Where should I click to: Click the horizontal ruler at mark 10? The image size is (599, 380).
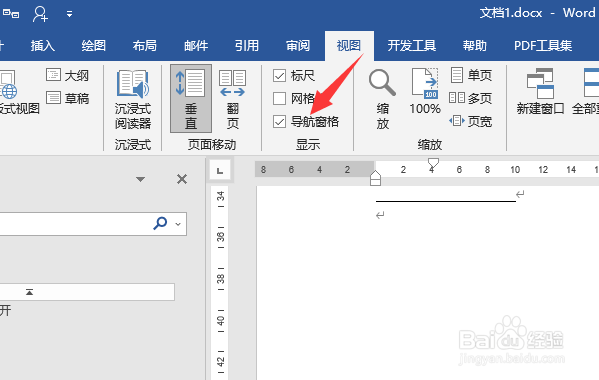(x=515, y=170)
